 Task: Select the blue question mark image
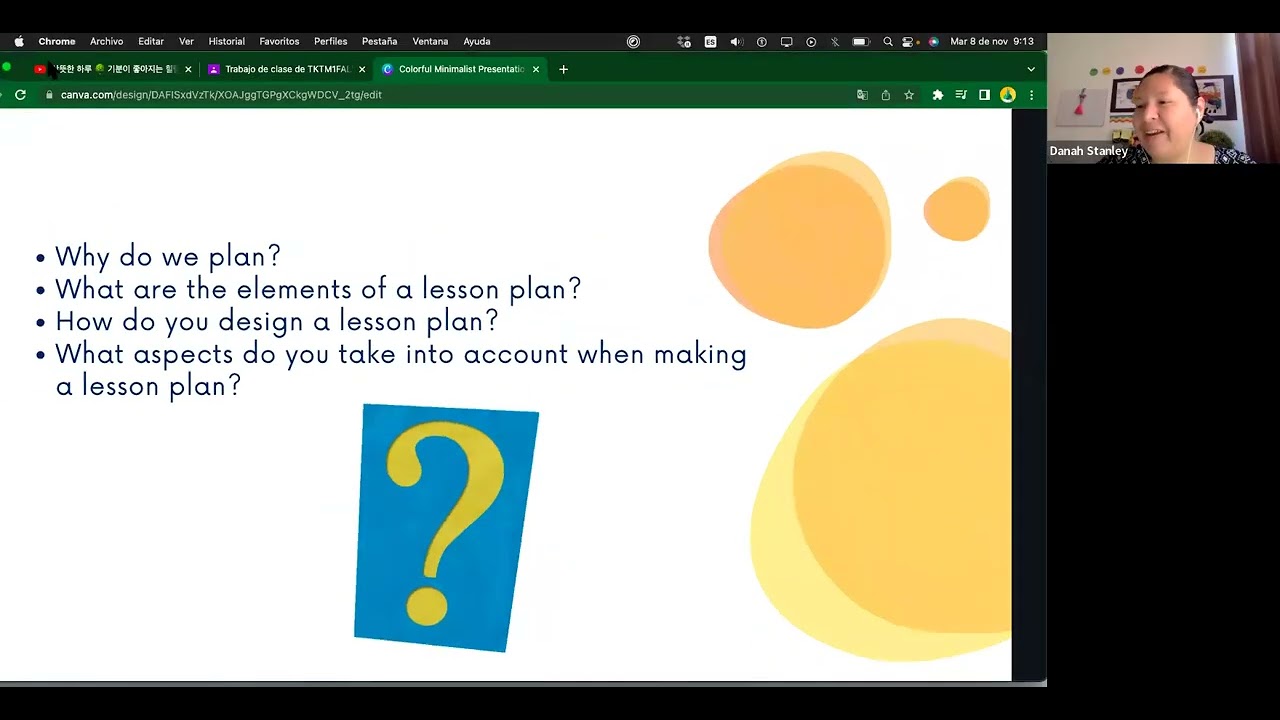click(447, 528)
